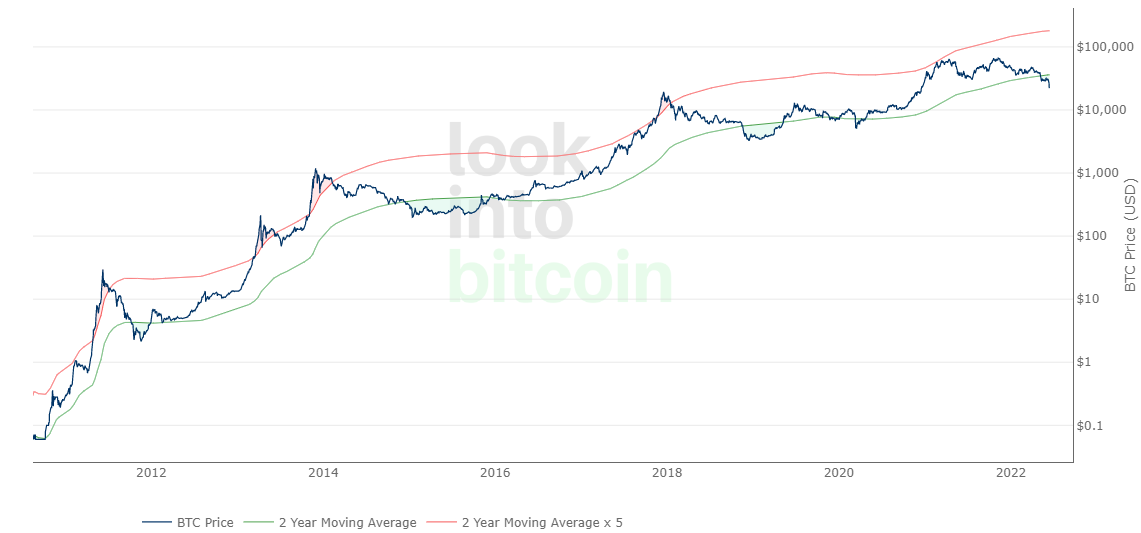The height and width of the screenshot is (533, 1141).
Task: Toggle 2 Year Moving Average legend entry
Action: coord(330,522)
